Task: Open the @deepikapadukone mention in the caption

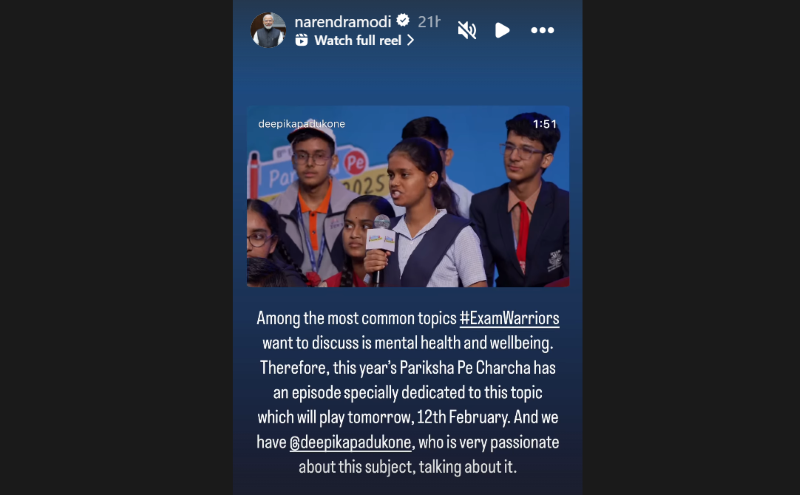Action: 350,442
